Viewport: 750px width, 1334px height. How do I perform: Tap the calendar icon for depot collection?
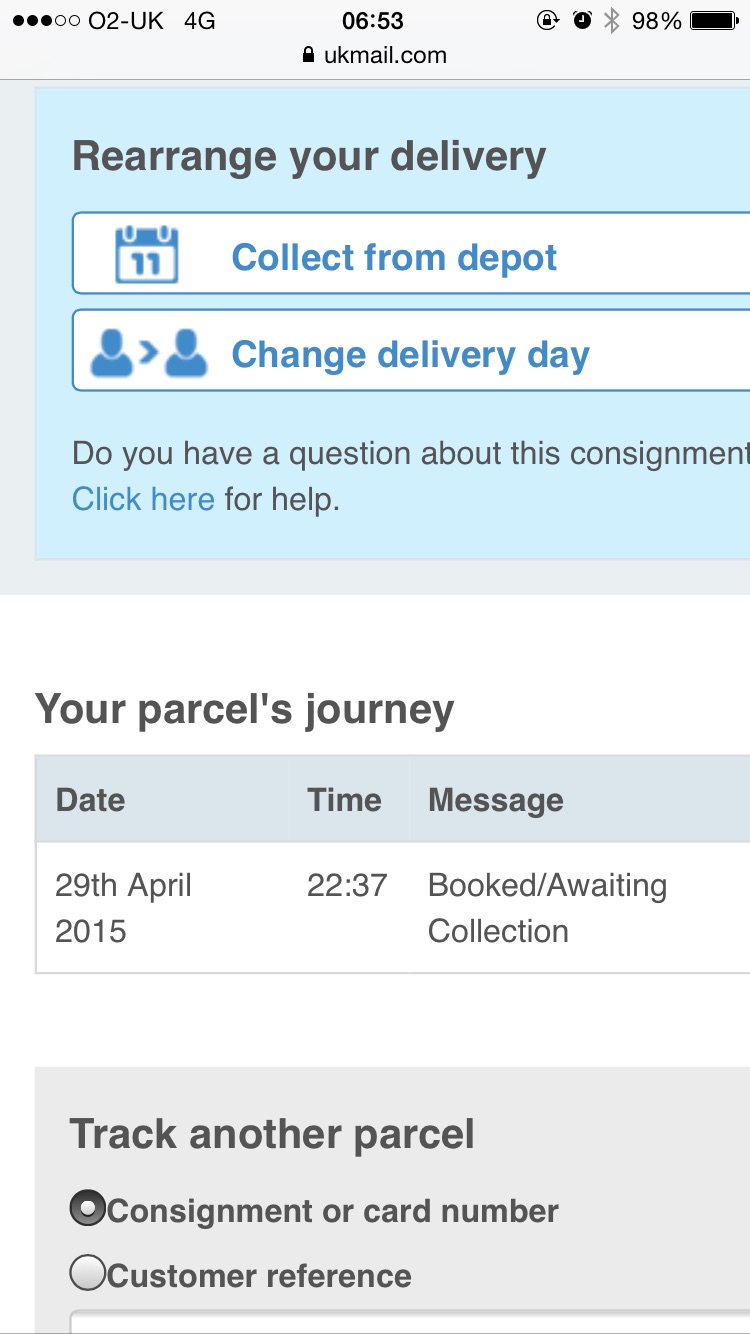[x=147, y=255]
